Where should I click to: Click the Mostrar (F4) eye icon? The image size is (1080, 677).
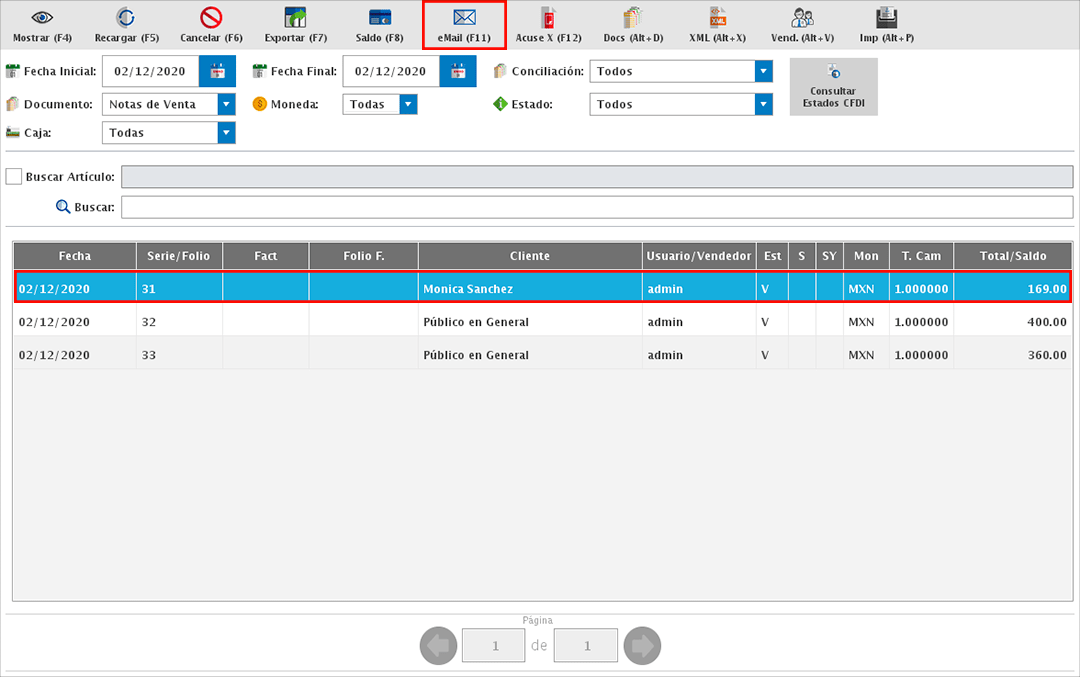click(x=42, y=19)
